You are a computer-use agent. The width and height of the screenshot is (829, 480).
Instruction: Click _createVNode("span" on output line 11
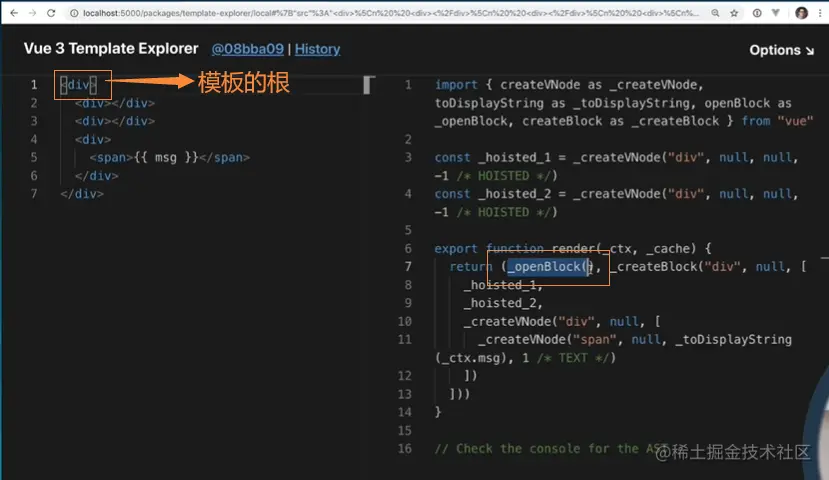[x=547, y=339]
